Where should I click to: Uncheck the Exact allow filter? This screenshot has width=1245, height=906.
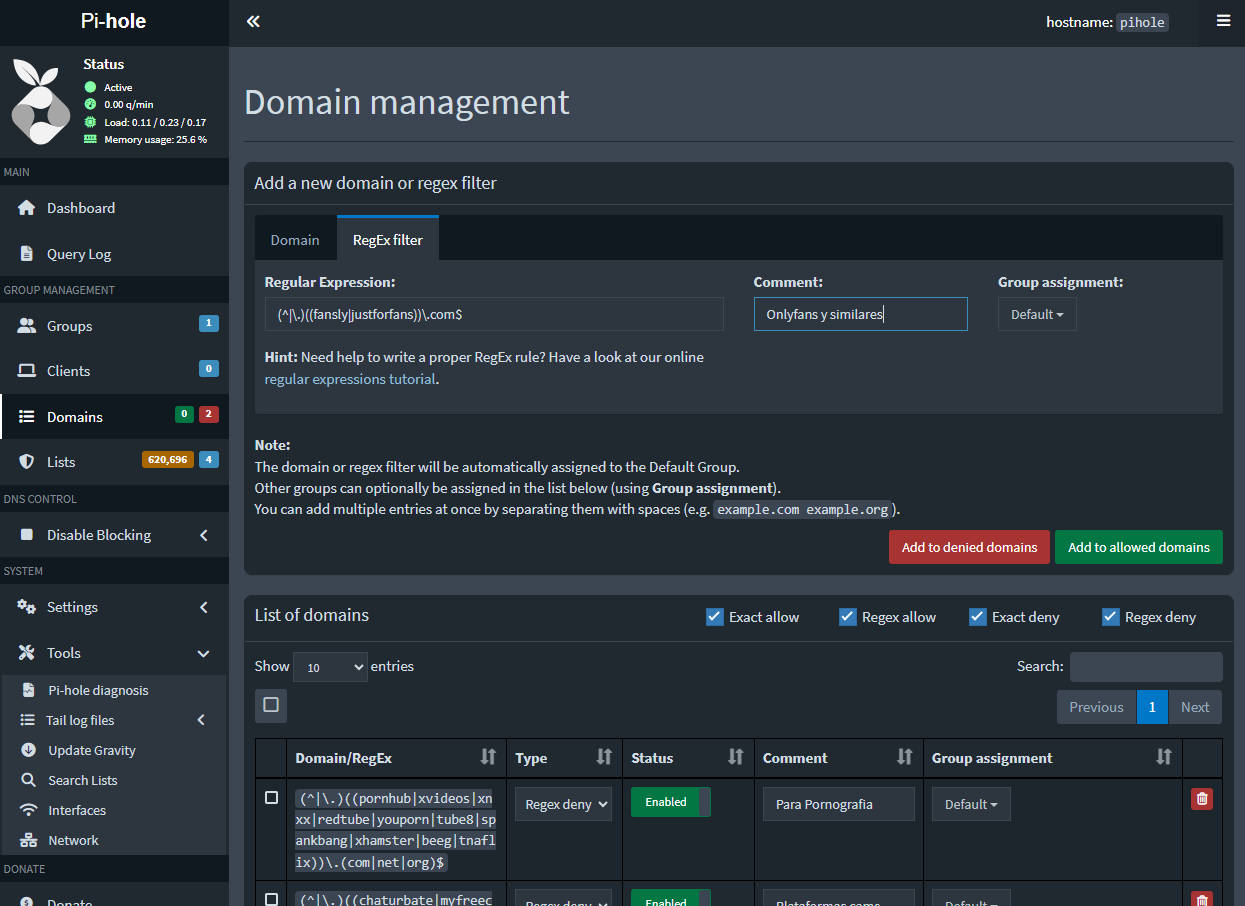click(714, 617)
